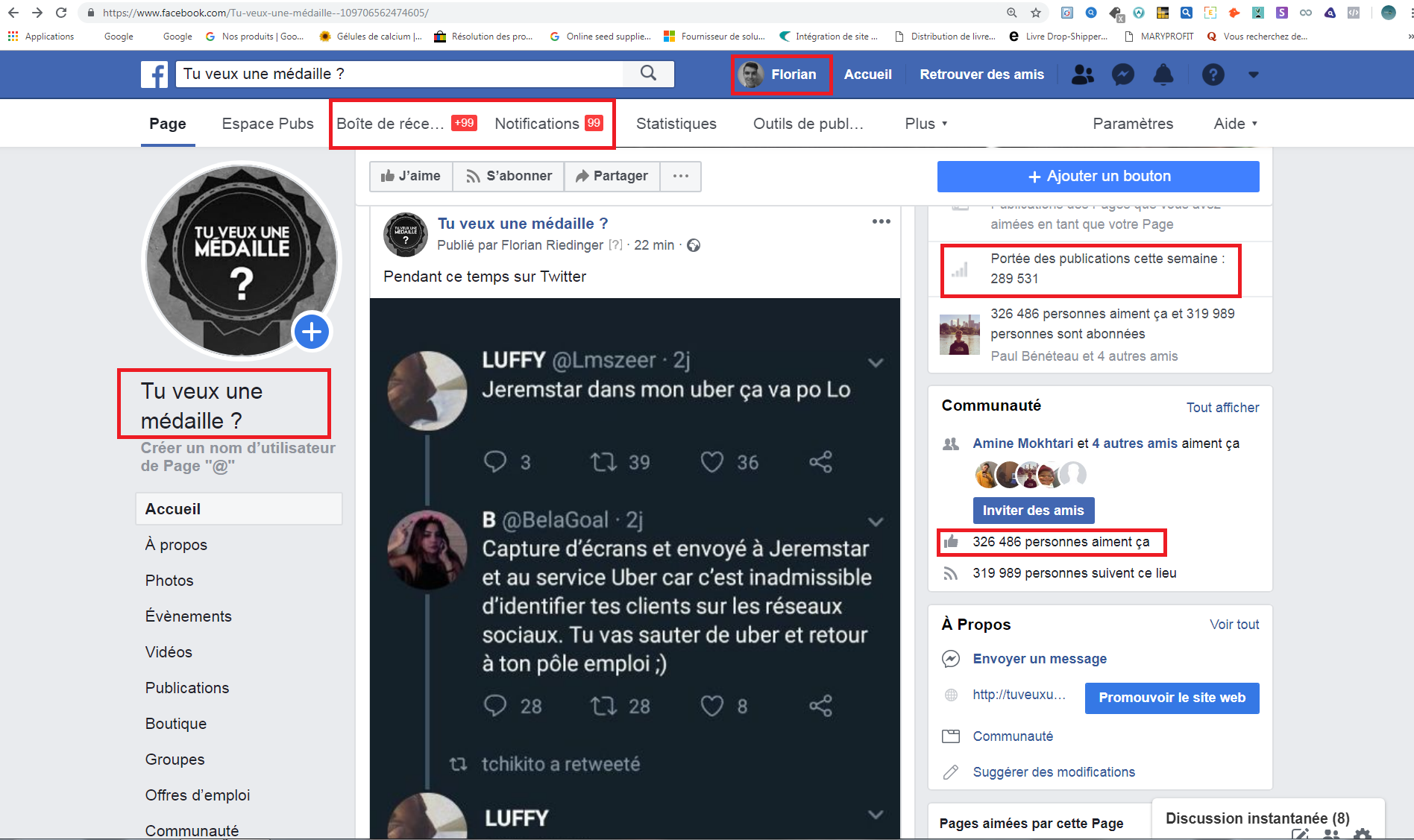Click the browser forward arrow
Viewport: 1414px width, 840px height.
point(37,13)
